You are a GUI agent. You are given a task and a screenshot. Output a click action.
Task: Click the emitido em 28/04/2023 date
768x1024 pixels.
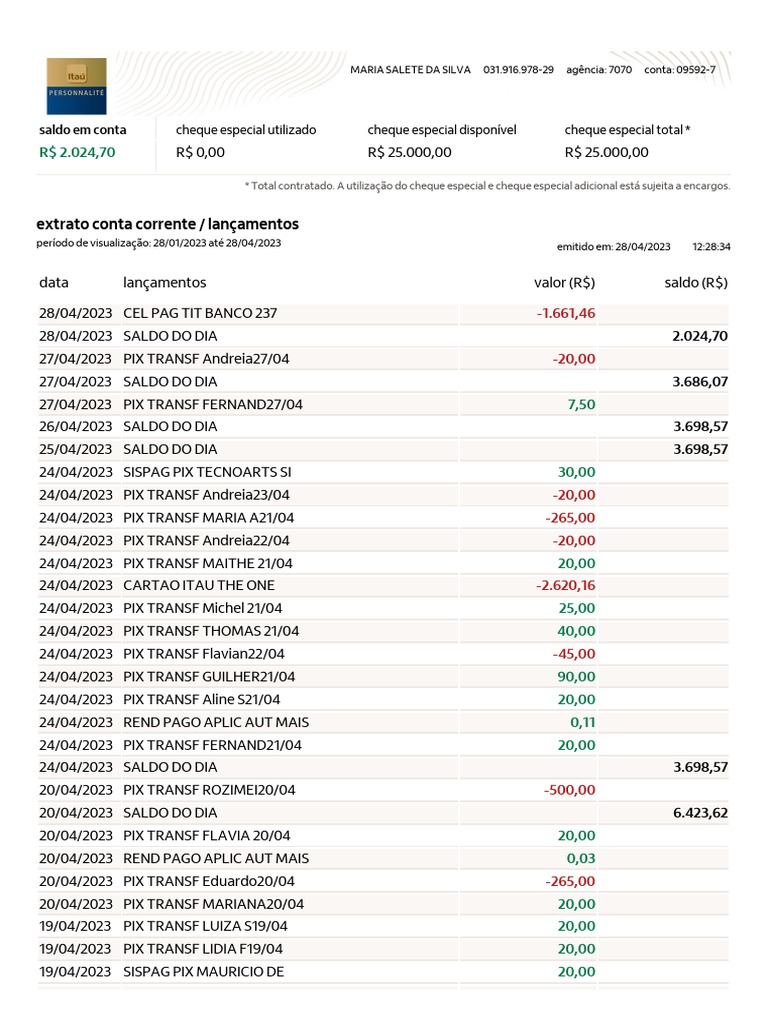tap(614, 247)
